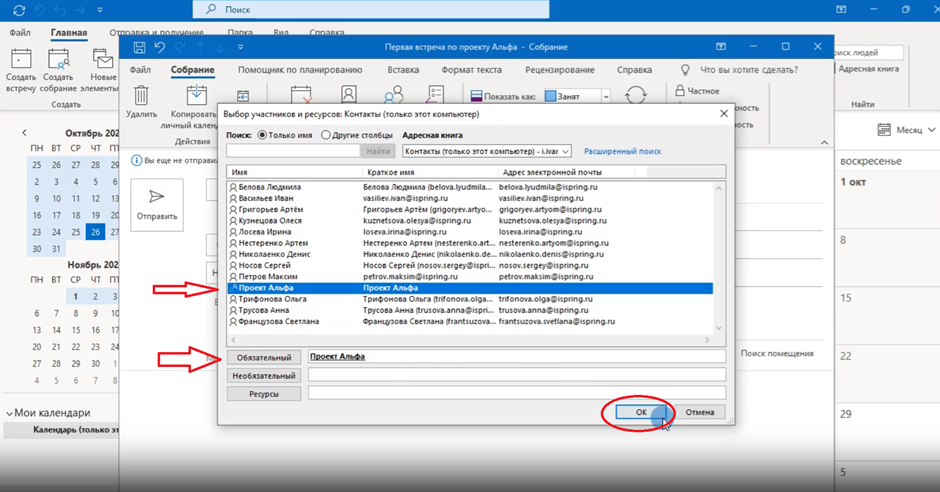Click Создать собрание icon in ribbon

coord(58,61)
